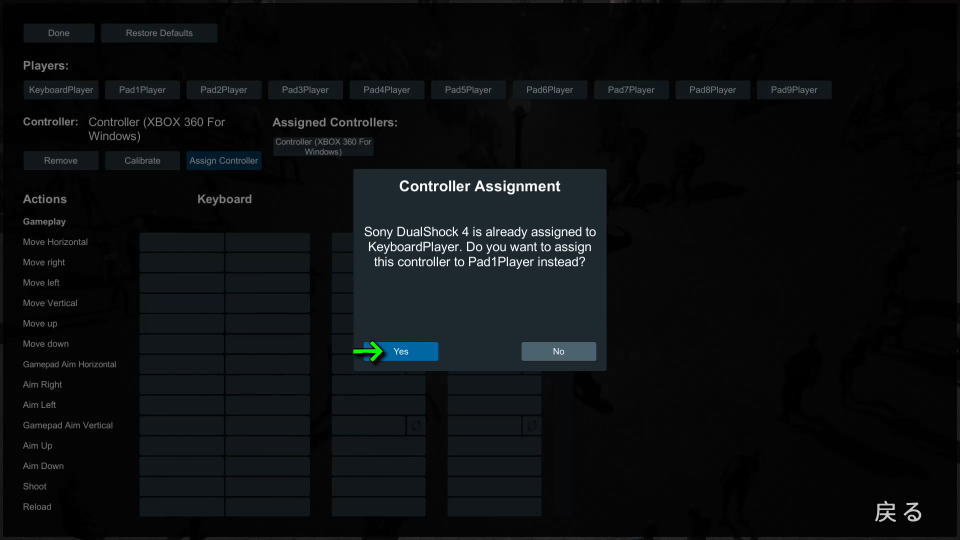Click second keyboard binding for Reload
Image resolution: width=960 pixels, height=540 pixels.
(x=267, y=507)
